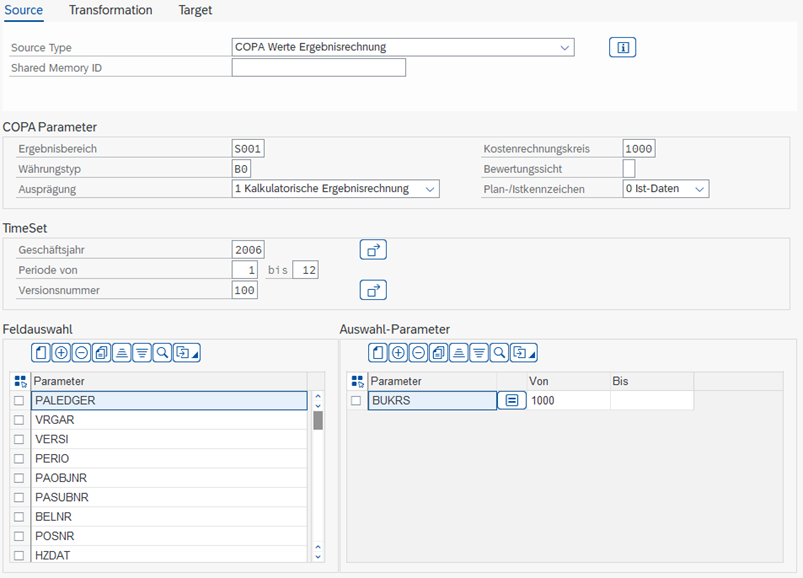Viewport: 803px width, 578px height.
Task: Add a row with the Feldauswahl plus icon
Action: [61, 353]
